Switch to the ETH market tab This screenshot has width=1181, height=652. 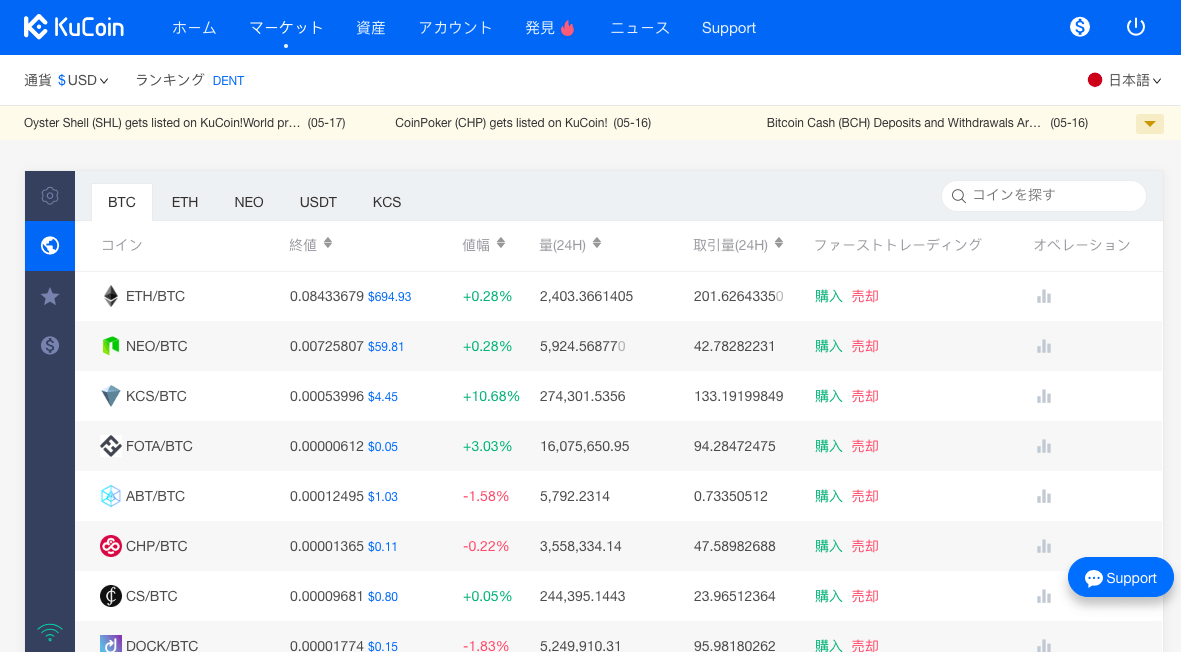pyautogui.click(x=185, y=203)
